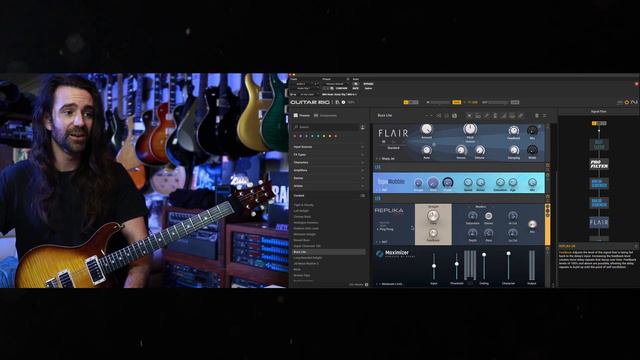The height and width of the screenshot is (360, 640).
Task: Toggle the Limit button in the header
Action: tap(515, 102)
